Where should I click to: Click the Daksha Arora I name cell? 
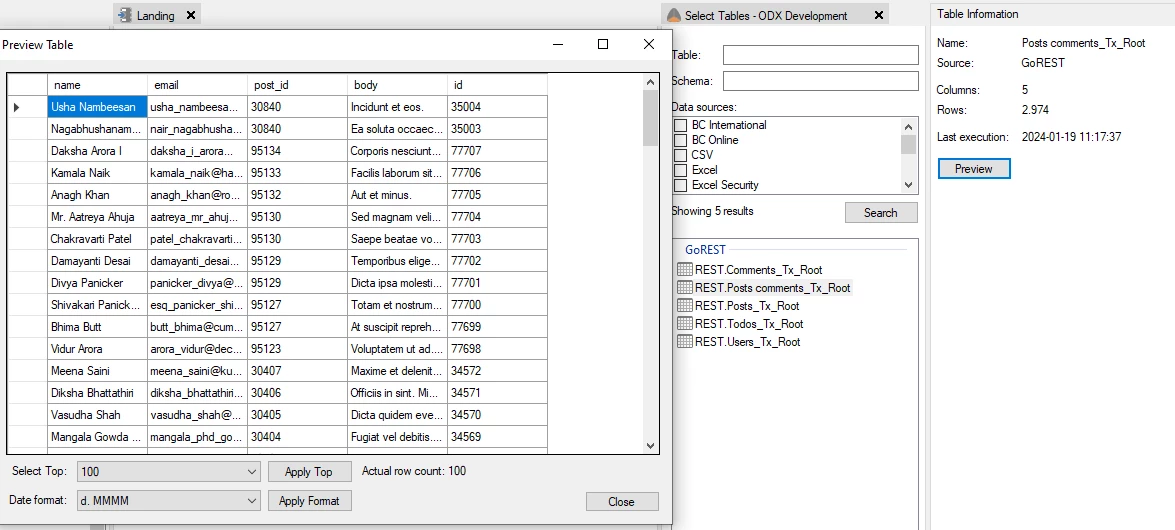pos(97,151)
